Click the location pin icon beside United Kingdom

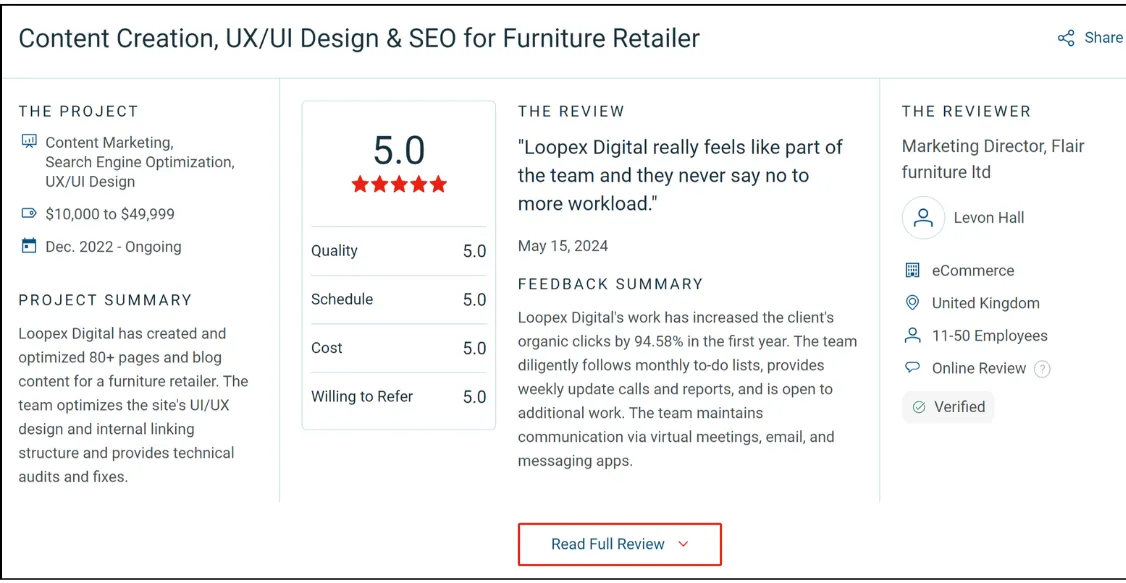pyautogui.click(x=912, y=303)
